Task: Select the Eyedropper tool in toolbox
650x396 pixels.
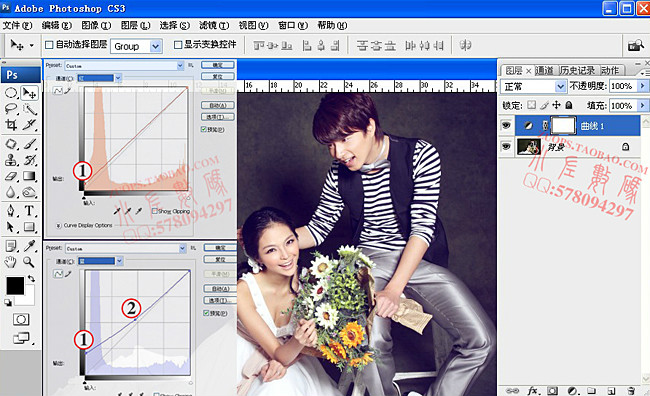Action: [29, 246]
